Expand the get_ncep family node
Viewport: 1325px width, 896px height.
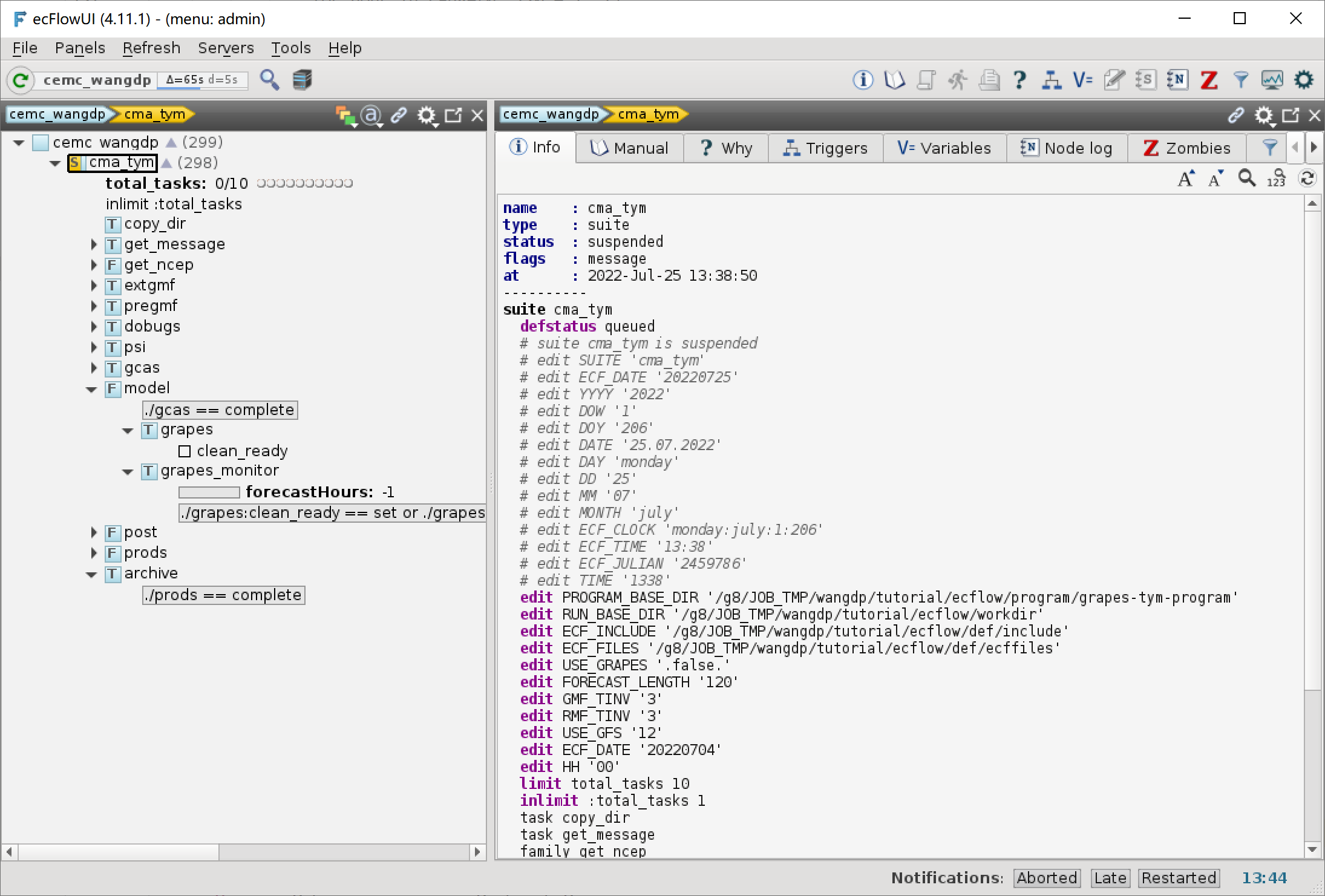(94, 265)
